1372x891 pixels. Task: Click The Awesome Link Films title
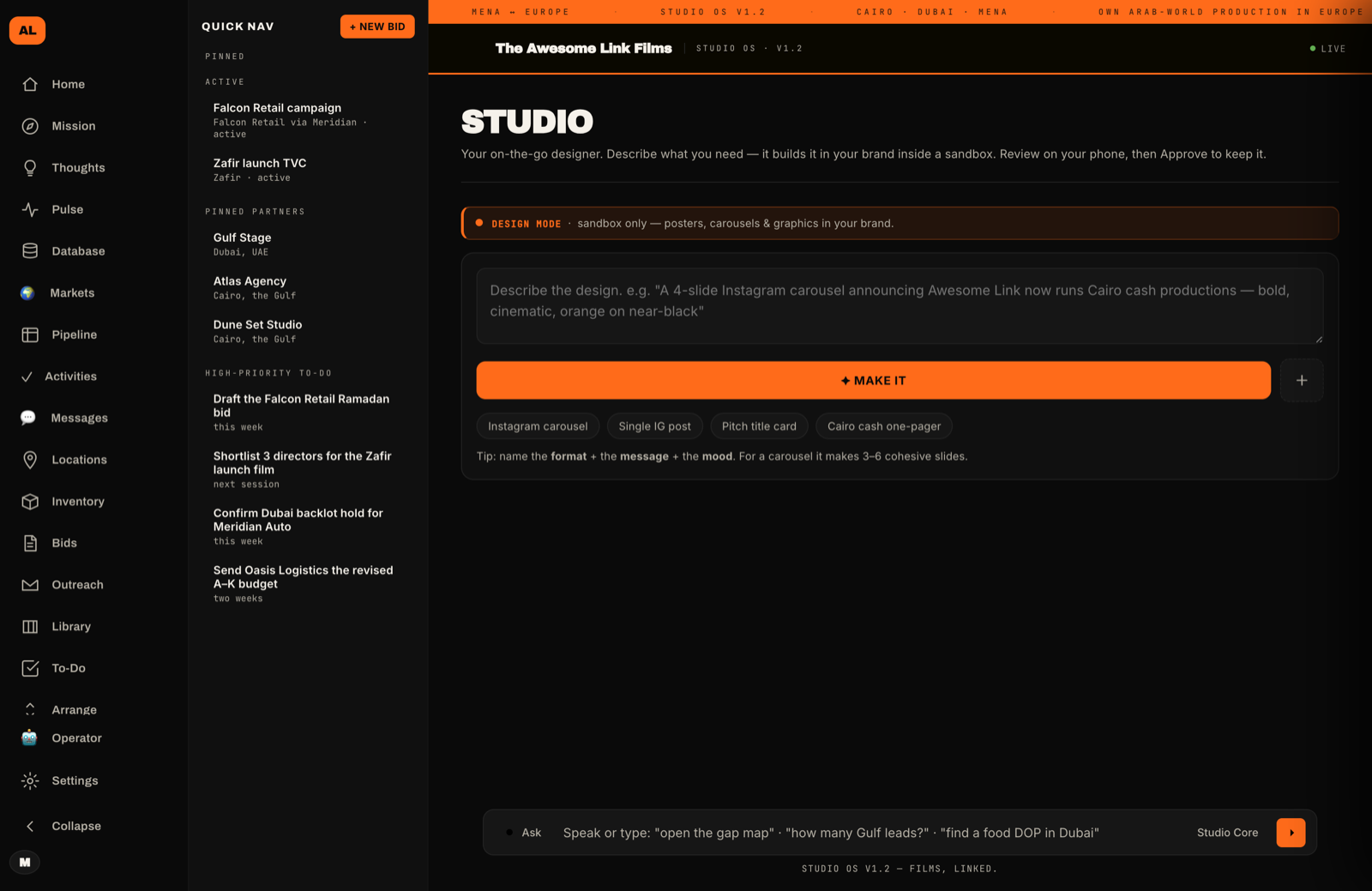pos(583,49)
